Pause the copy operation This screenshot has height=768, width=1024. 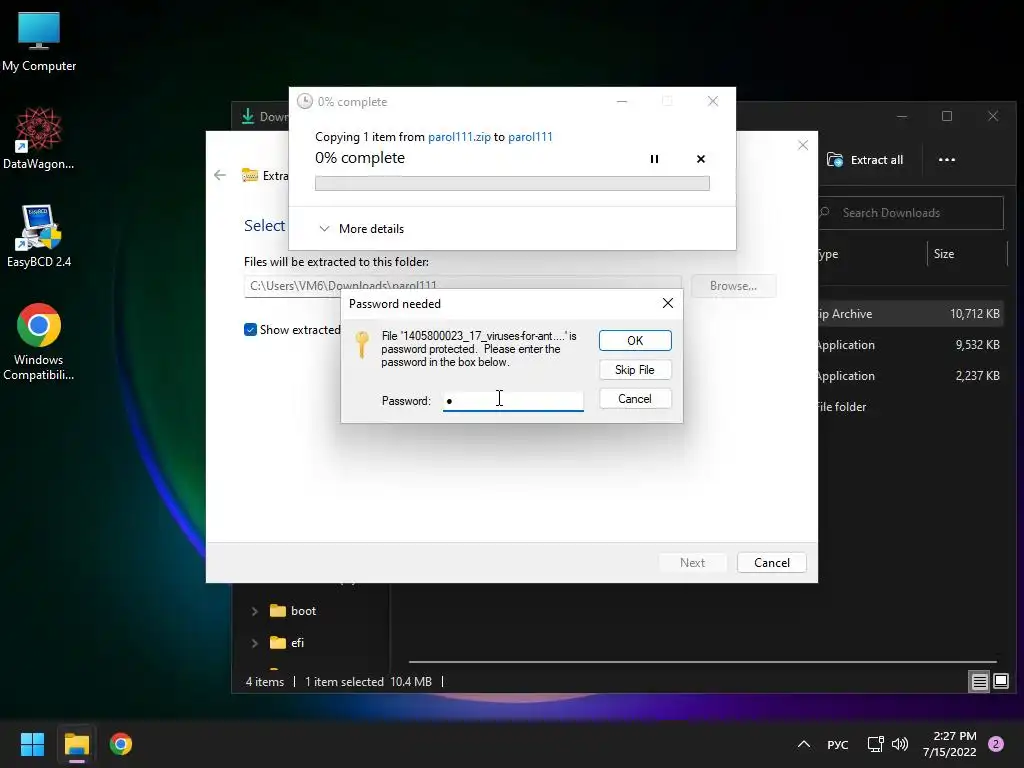click(x=654, y=159)
